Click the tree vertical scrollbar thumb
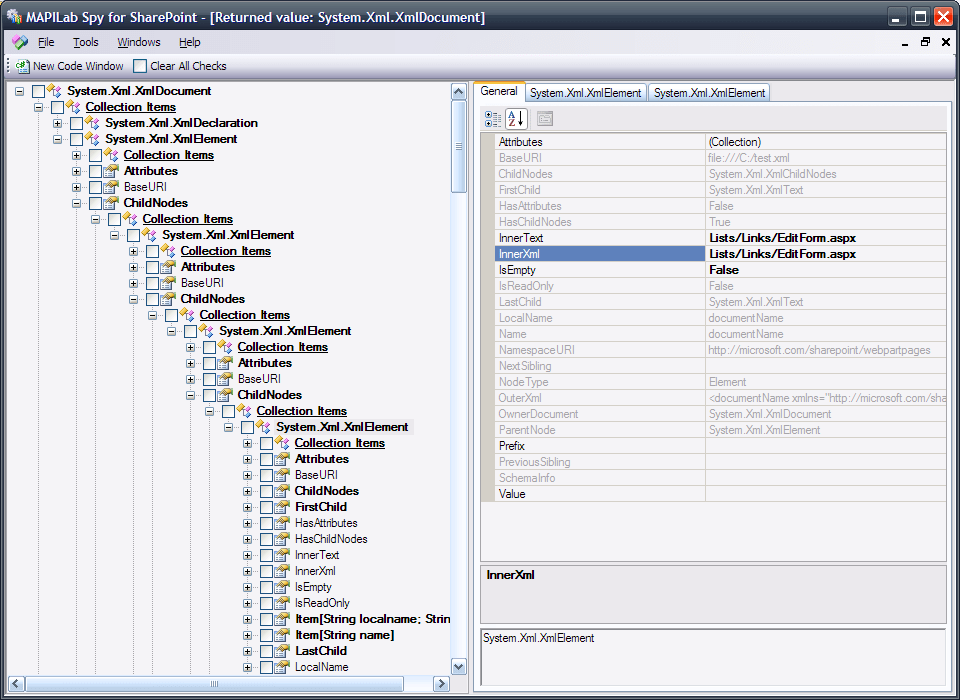This screenshot has height=700, width=960. [x=459, y=146]
